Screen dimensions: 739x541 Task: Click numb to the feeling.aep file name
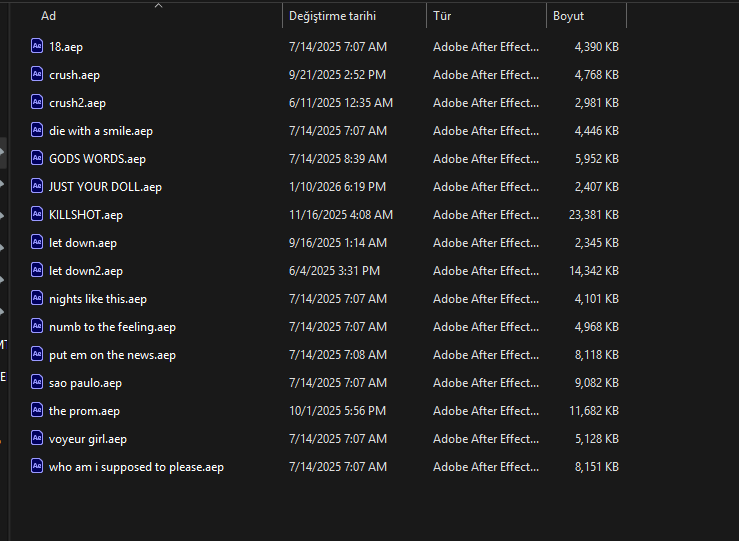coord(112,327)
